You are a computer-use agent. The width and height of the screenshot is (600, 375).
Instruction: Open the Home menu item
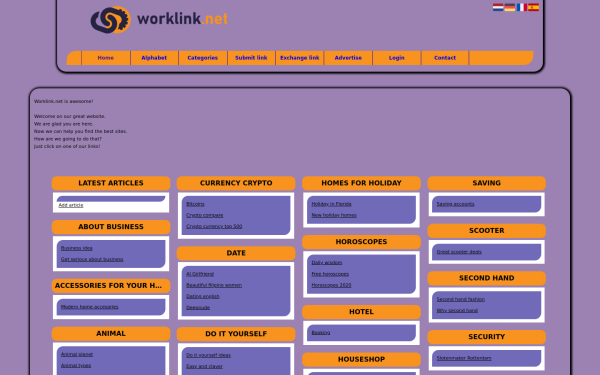click(106, 58)
